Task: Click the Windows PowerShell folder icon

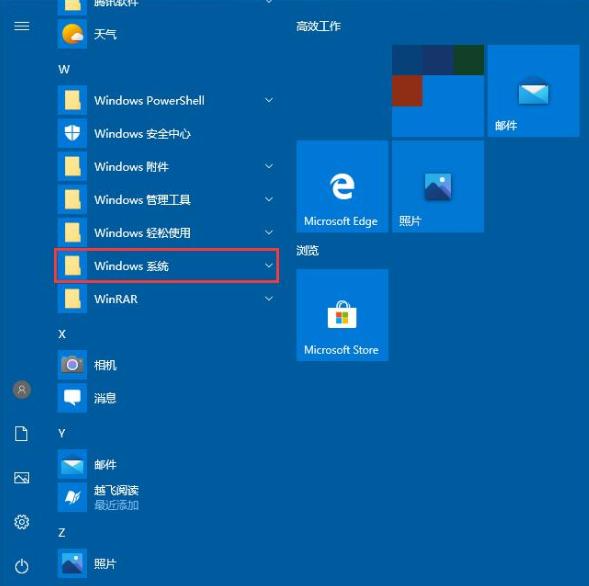Action: 72,100
